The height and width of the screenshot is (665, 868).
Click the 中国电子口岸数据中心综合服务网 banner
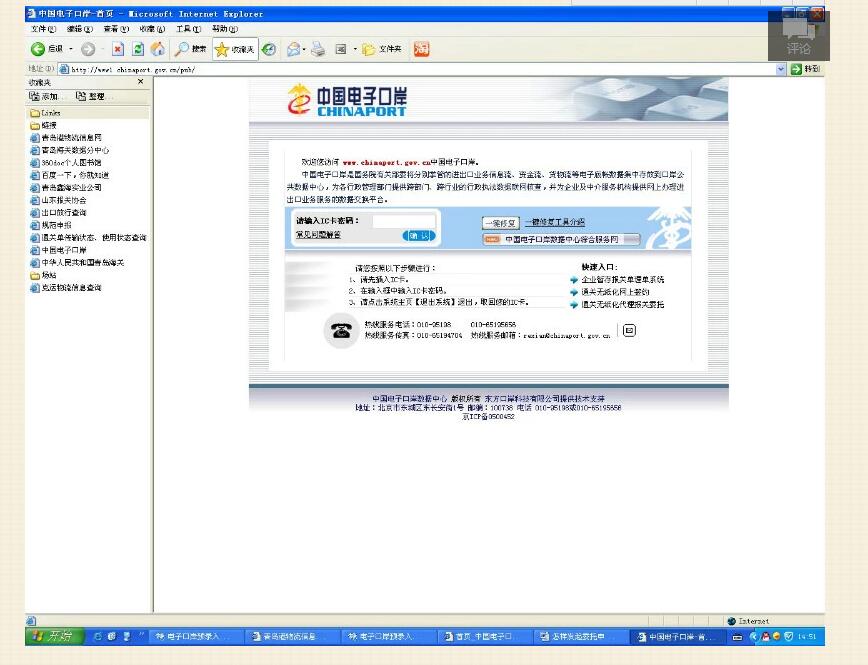click(x=561, y=239)
